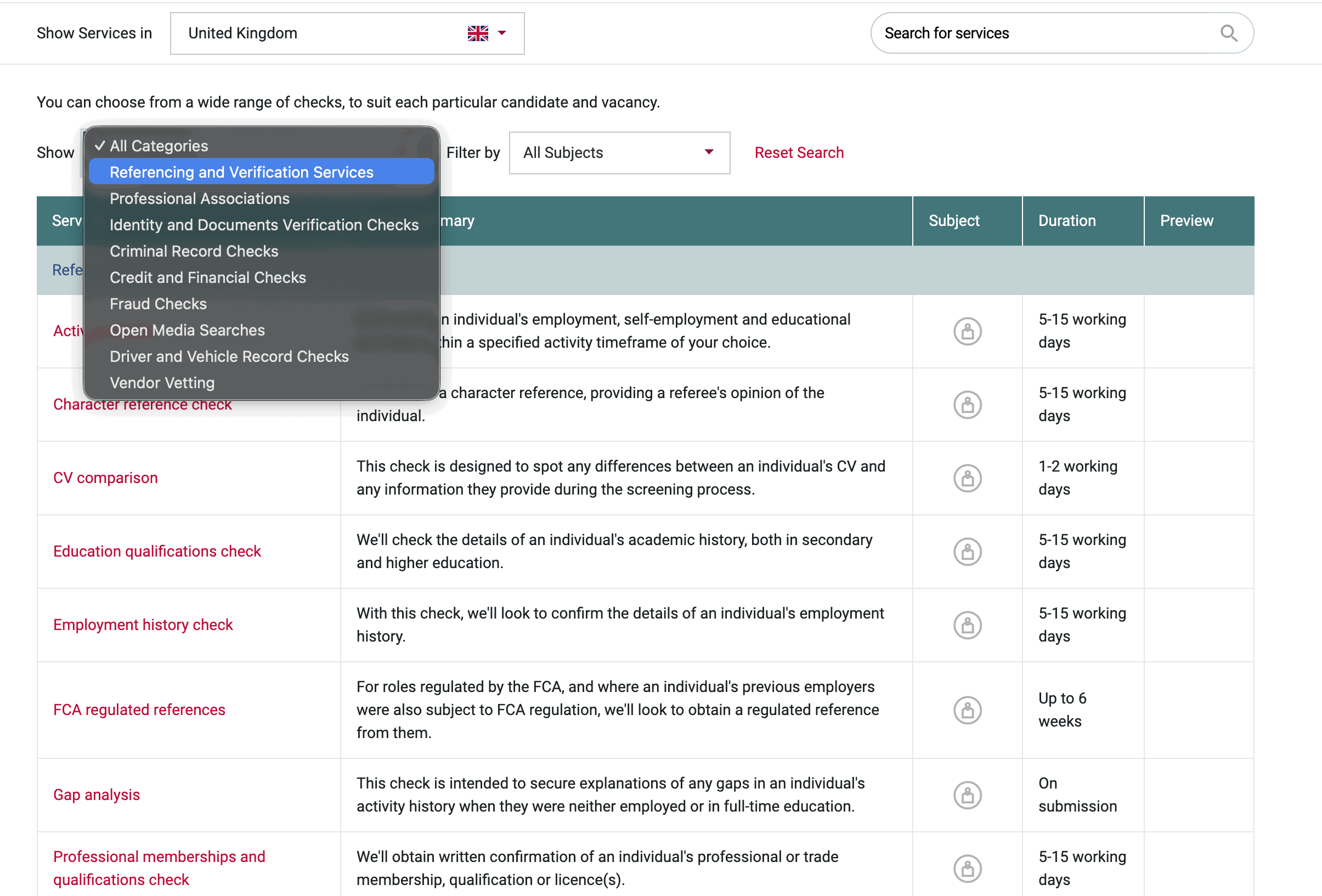Choose Credit and Financial Checks
Image resolution: width=1322 pixels, height=896 pixels.
[x=262, y=277]
